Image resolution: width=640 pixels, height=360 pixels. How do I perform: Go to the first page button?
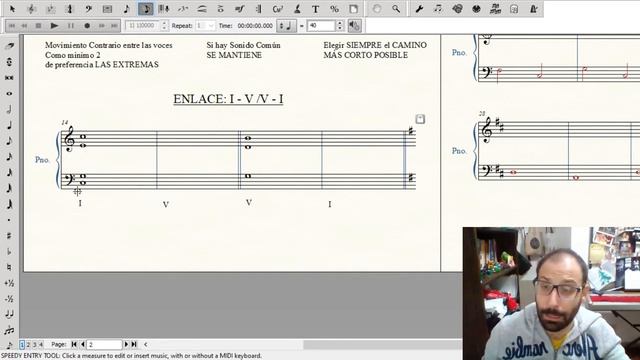(x=74, y=344)
